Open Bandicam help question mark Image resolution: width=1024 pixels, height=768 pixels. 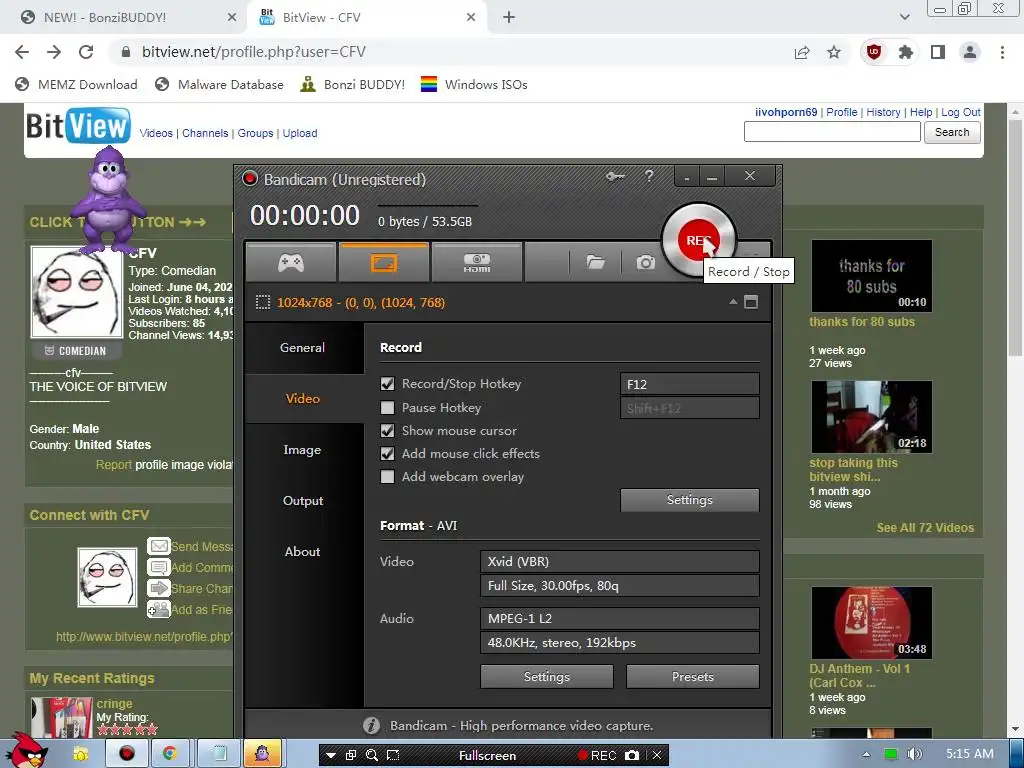[x=648, y=176]
